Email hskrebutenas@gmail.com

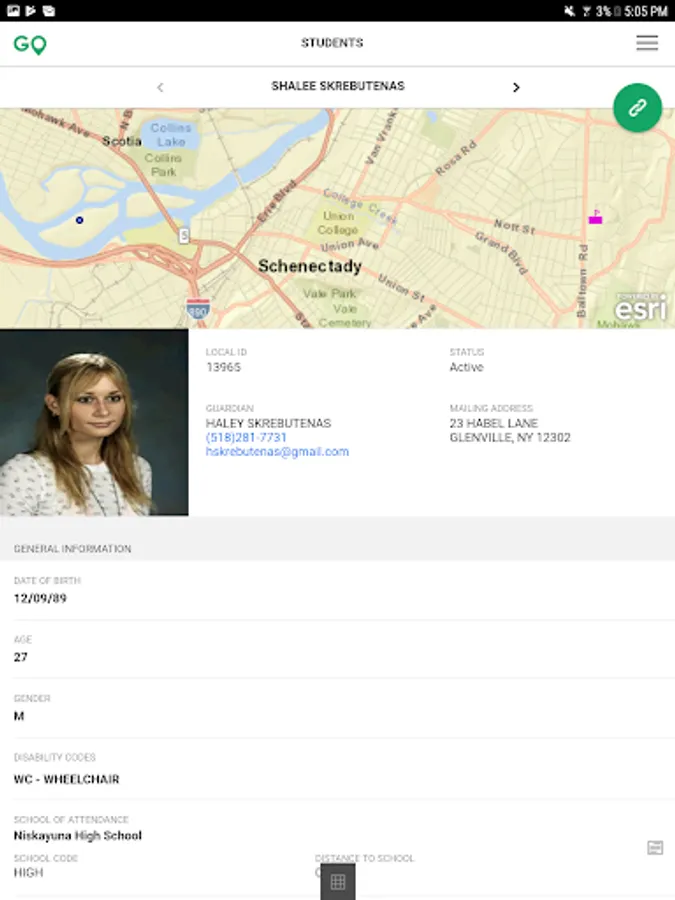coord(277,452)
